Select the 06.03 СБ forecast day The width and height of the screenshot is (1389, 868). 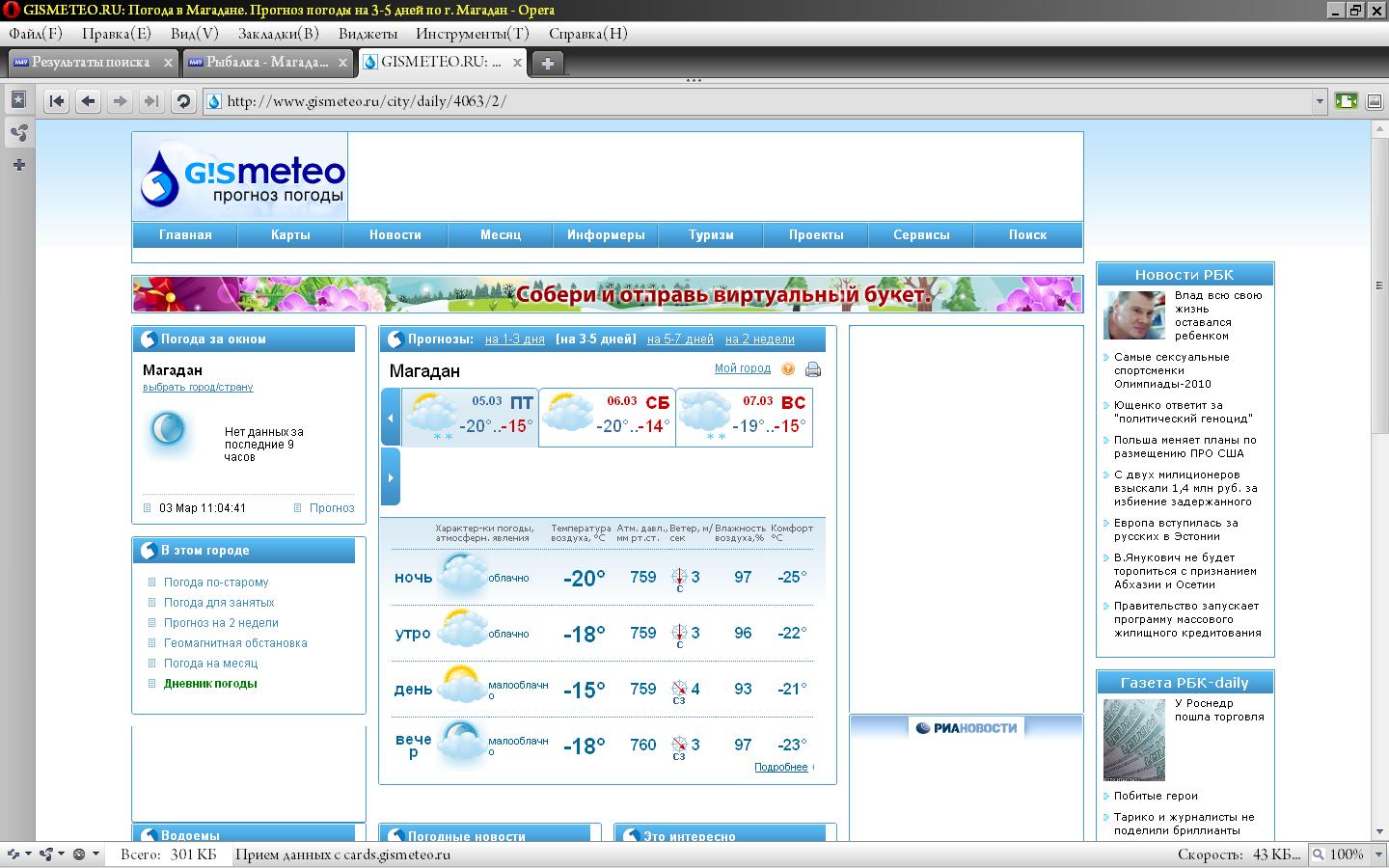click(607, 417)
